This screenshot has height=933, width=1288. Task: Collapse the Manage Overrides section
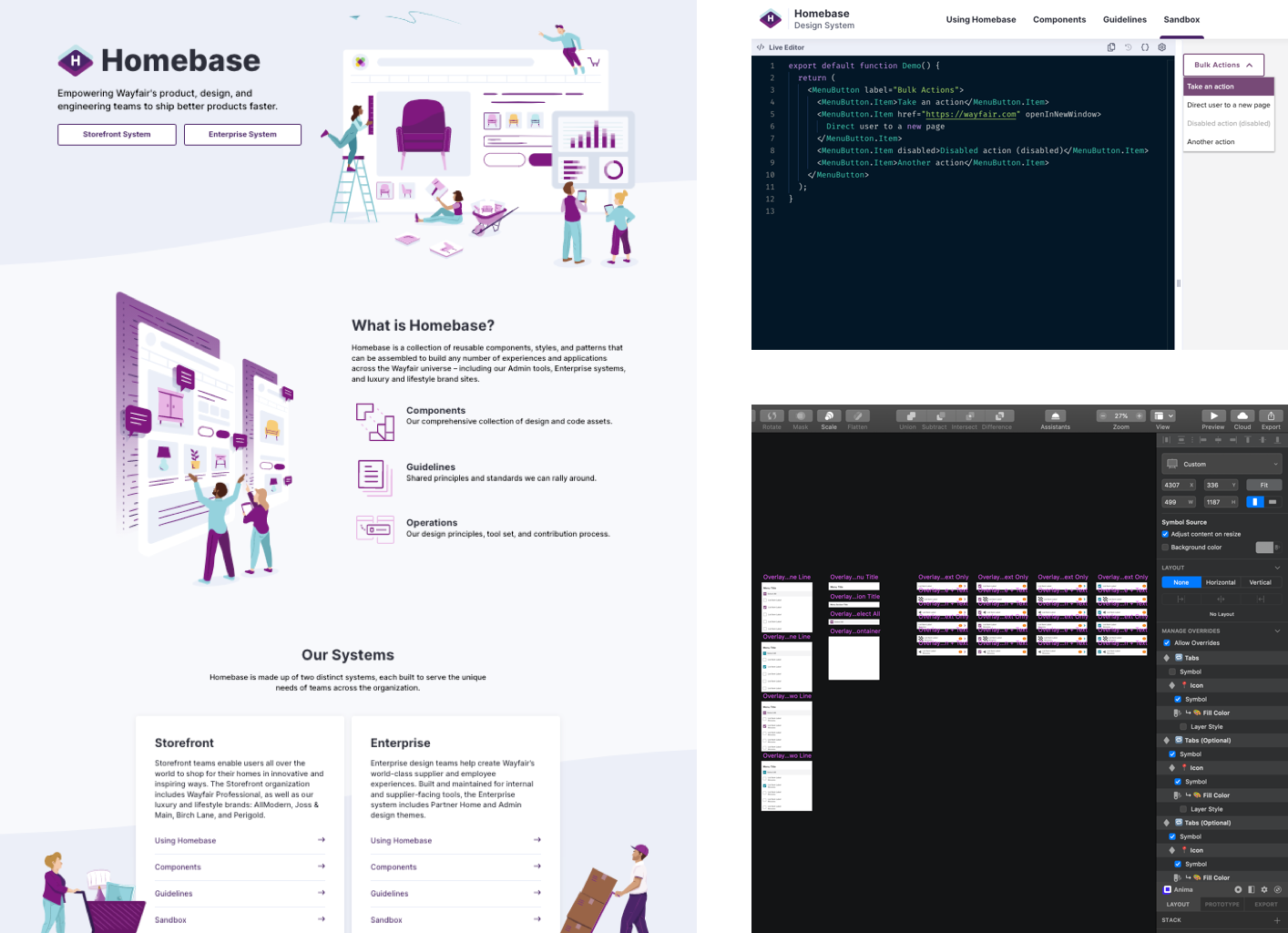1275,630
